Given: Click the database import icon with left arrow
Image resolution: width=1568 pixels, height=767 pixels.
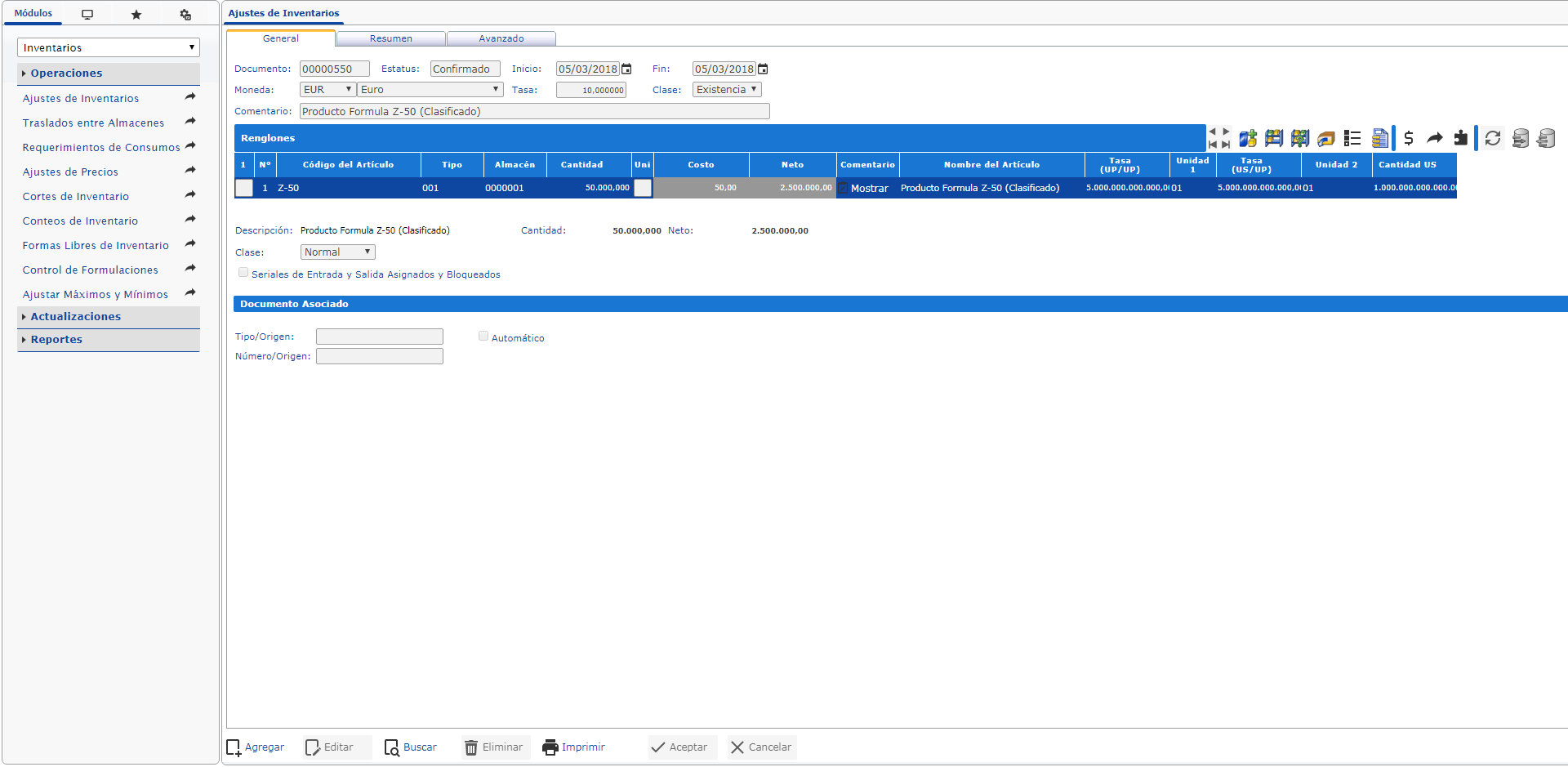Looking at the screenshot, I should 1546,138.
